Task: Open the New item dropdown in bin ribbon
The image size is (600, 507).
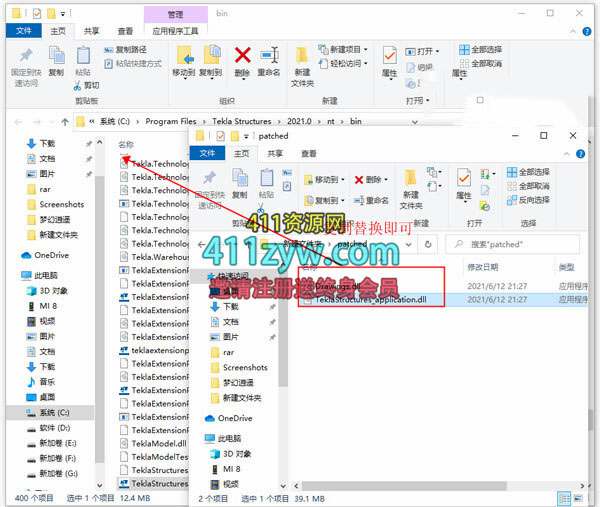Action: 346,49
